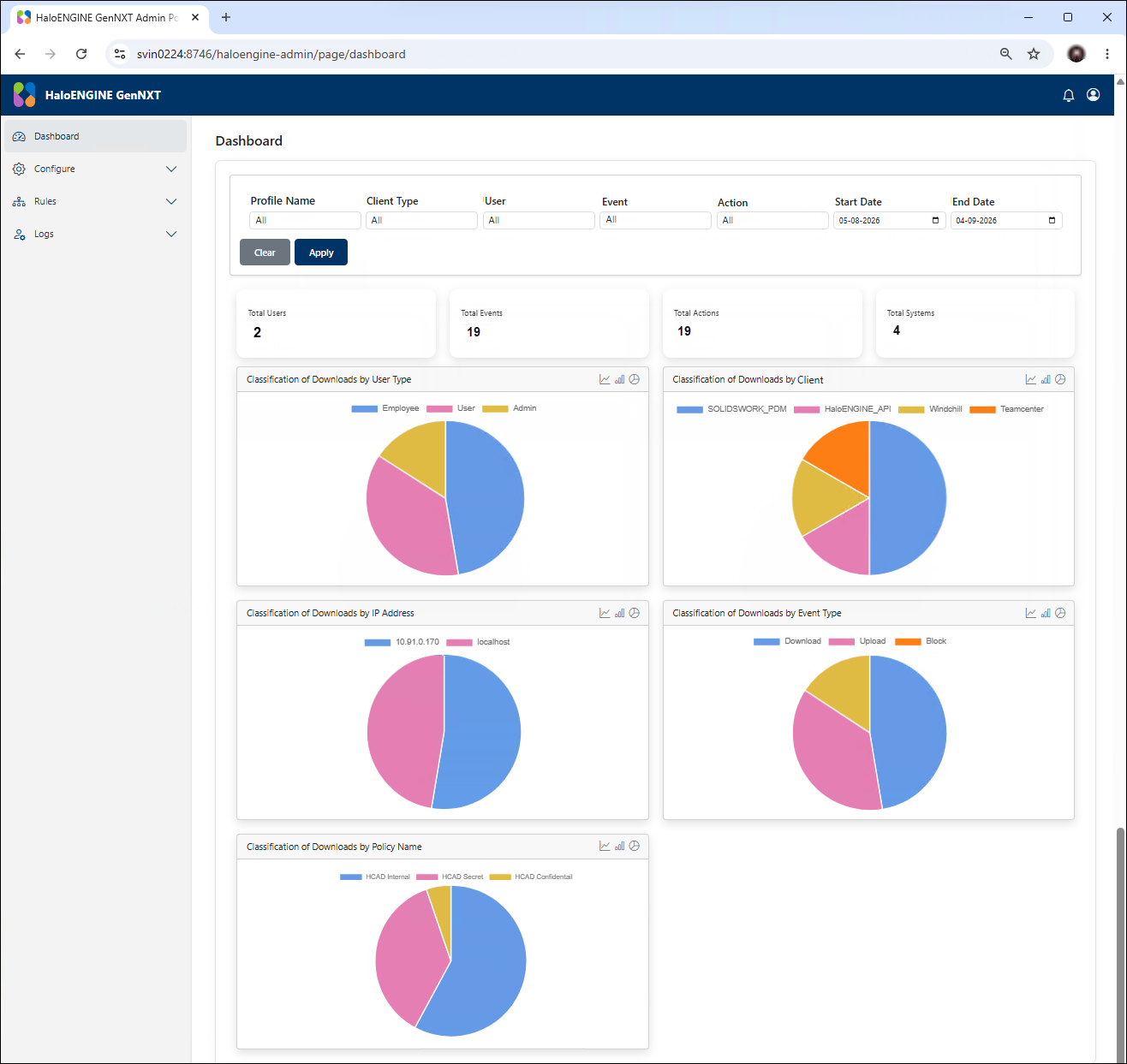Switch IP Address chart to pie view
1127x1064 pixels.
point(635,613)
